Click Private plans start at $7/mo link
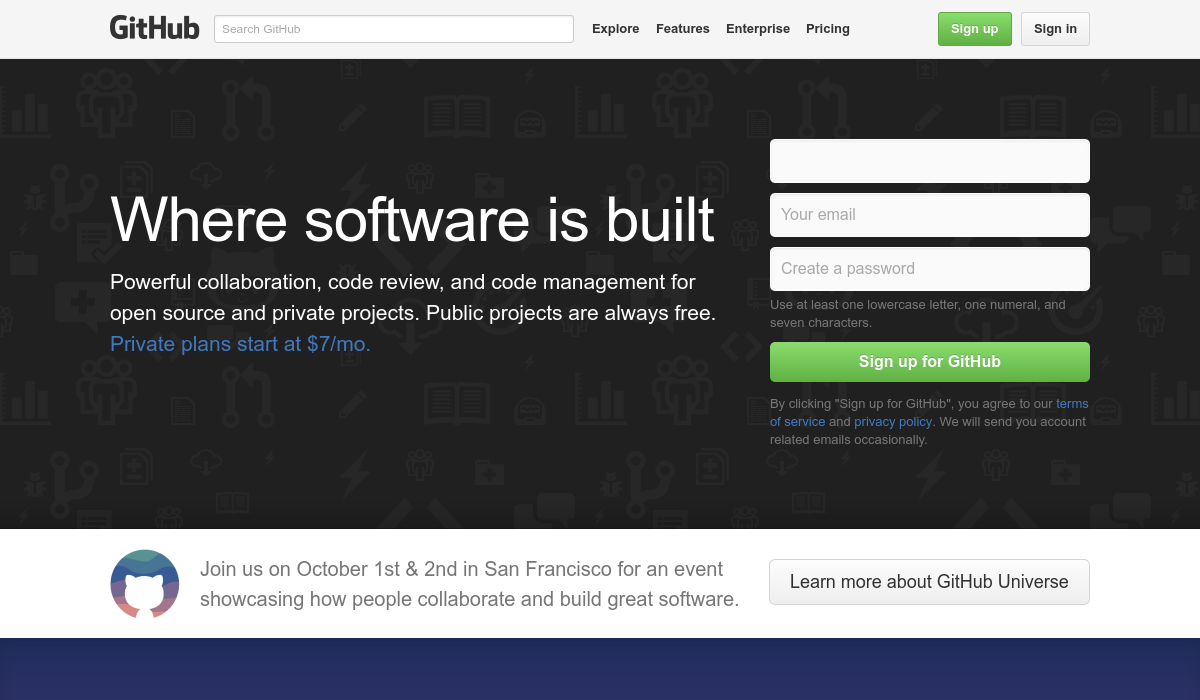1200x700 pixels. (x=240, y=344)
